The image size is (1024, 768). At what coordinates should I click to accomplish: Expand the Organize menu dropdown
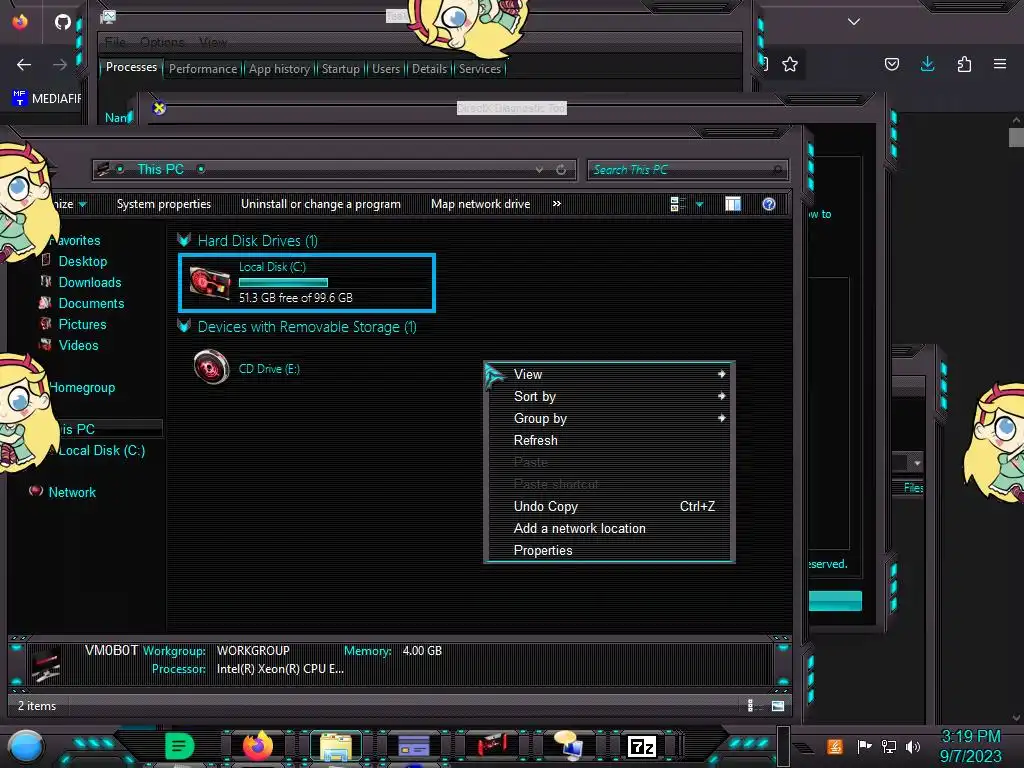(82, 204)
